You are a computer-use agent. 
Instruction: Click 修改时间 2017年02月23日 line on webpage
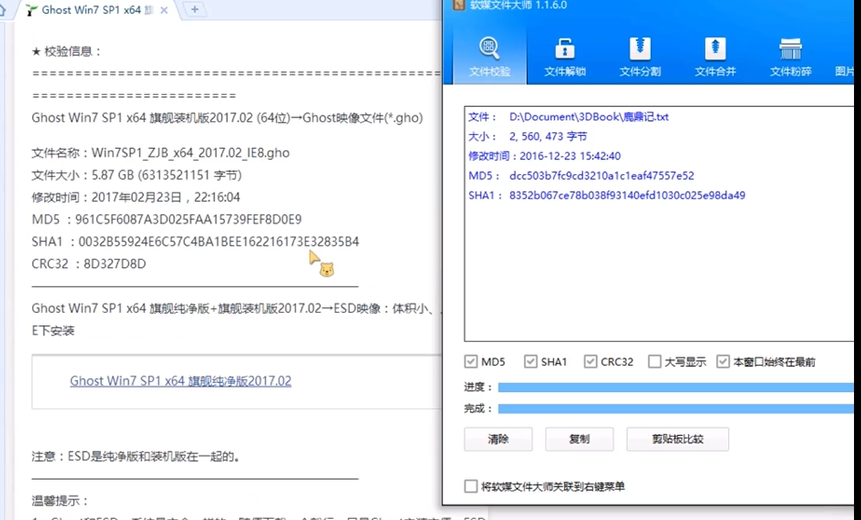(136, 197)
